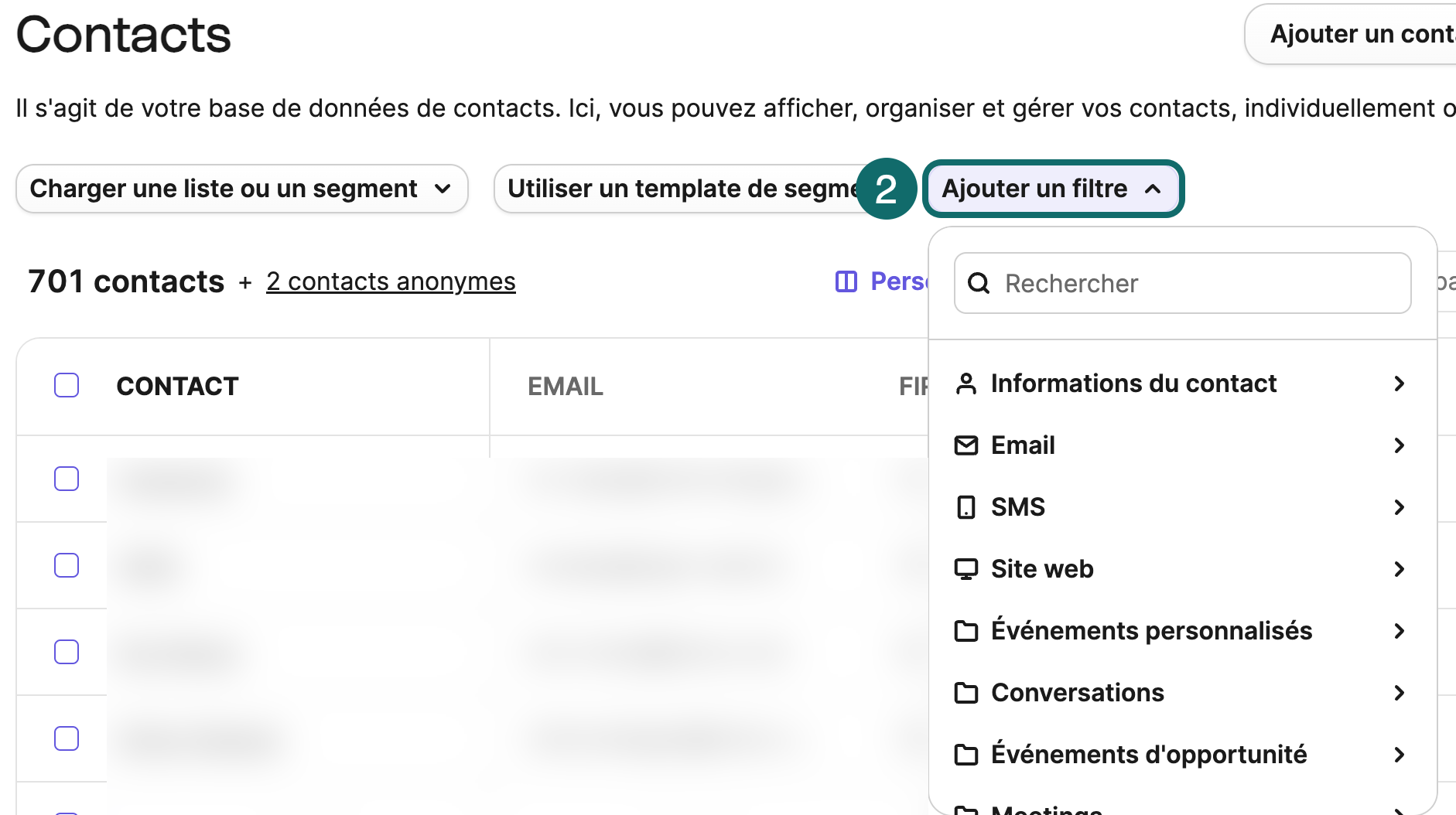Click the CONTACT column header

177,386
